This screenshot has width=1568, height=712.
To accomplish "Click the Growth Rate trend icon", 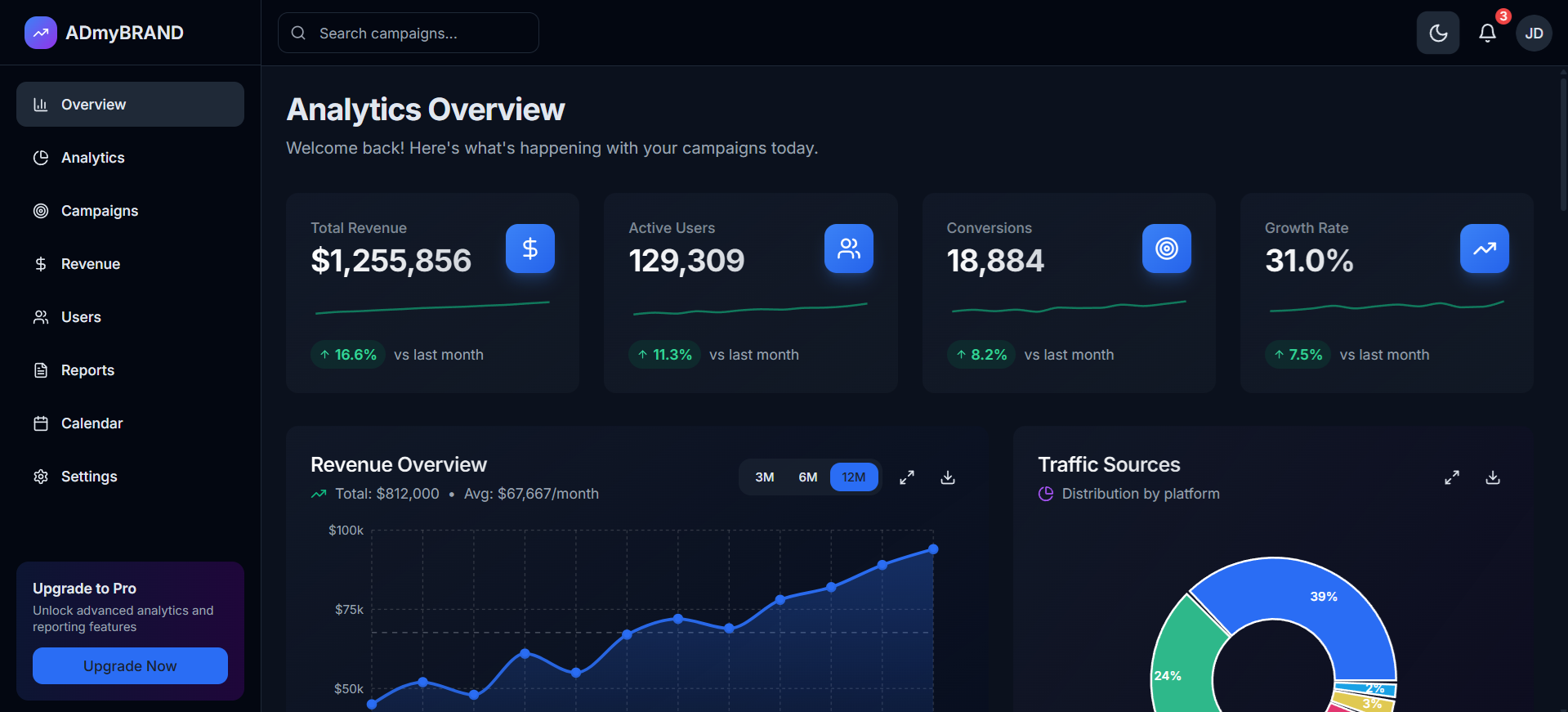I will coord(1485,249).
